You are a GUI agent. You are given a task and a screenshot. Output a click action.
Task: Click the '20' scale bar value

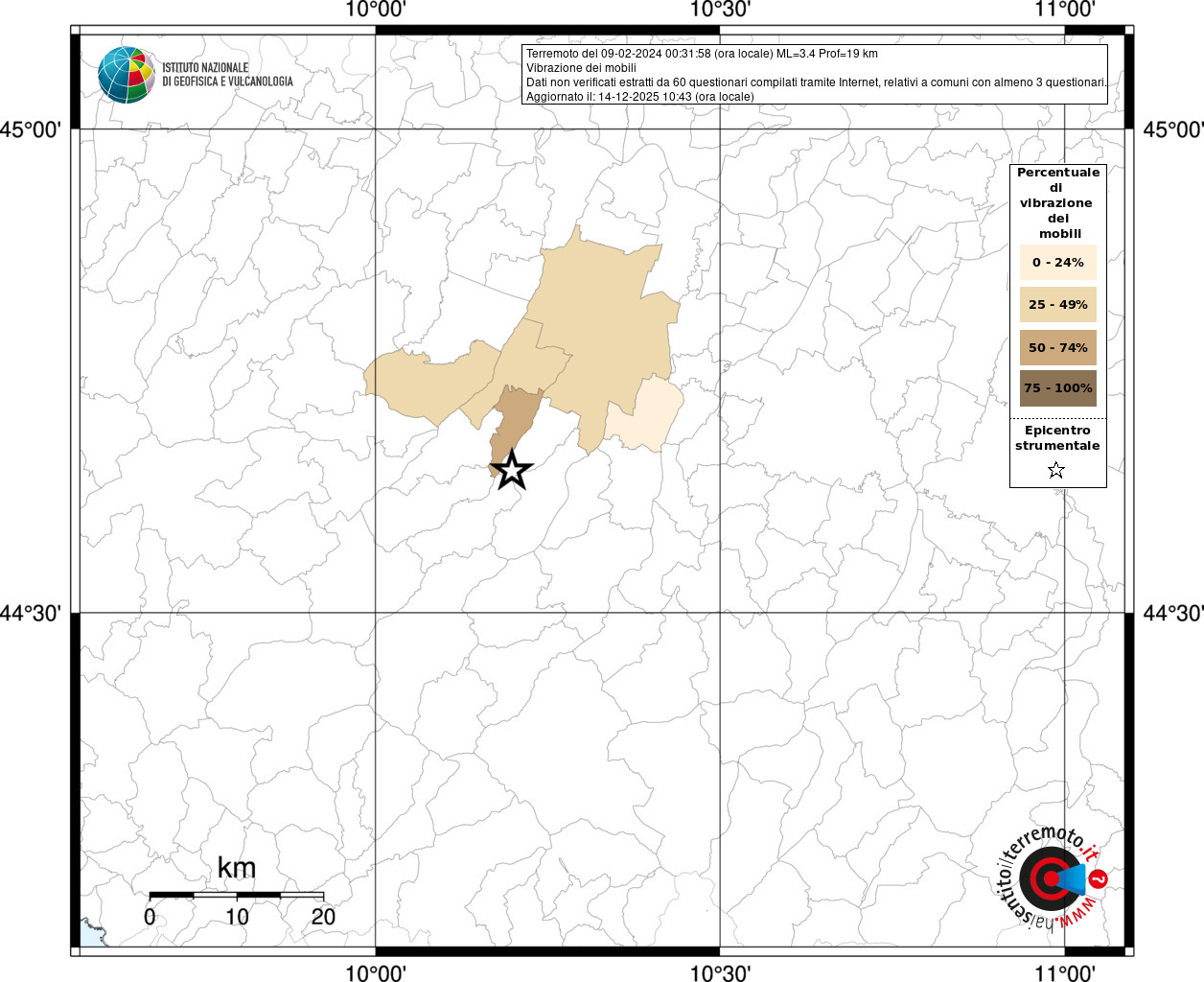point(323,917)
